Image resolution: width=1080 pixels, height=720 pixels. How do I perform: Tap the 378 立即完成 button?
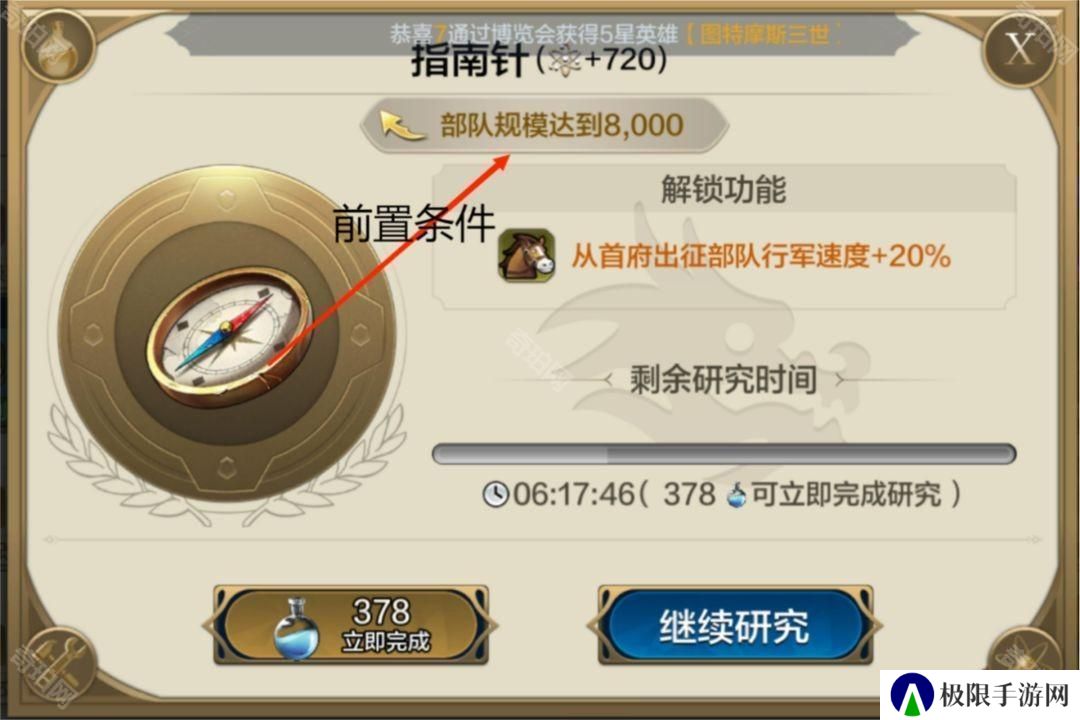(x=351, y=626)
